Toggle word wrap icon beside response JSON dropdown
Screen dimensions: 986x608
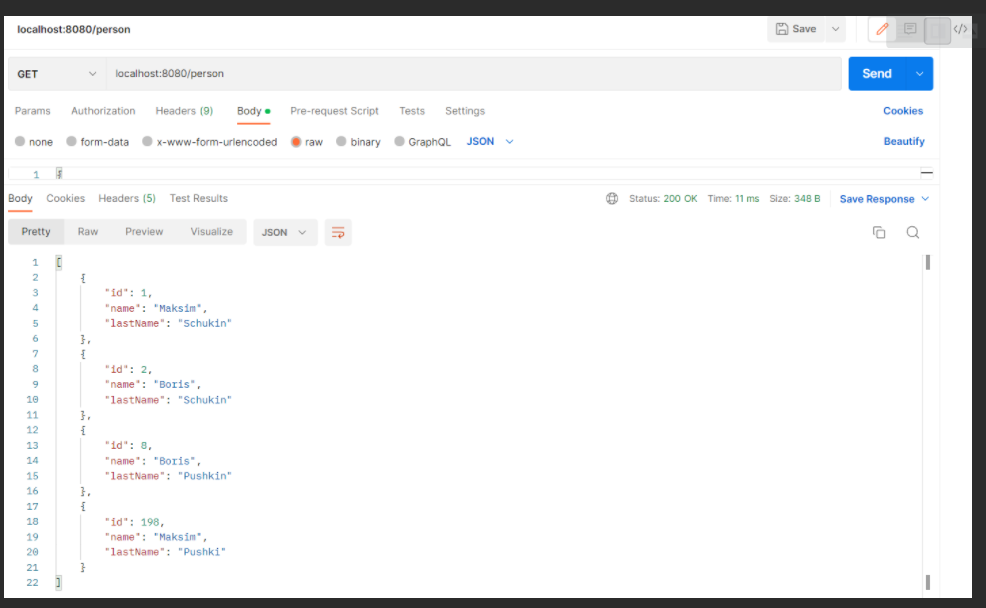(x=338, y=232)
